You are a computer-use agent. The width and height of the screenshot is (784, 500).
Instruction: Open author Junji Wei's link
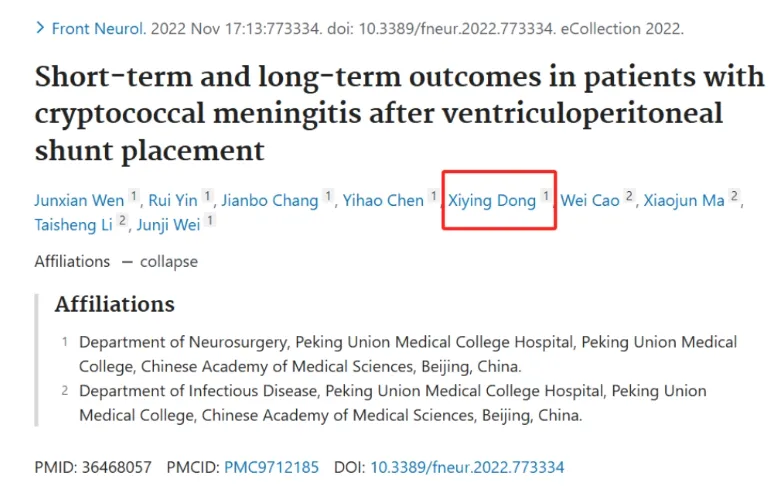168,225
